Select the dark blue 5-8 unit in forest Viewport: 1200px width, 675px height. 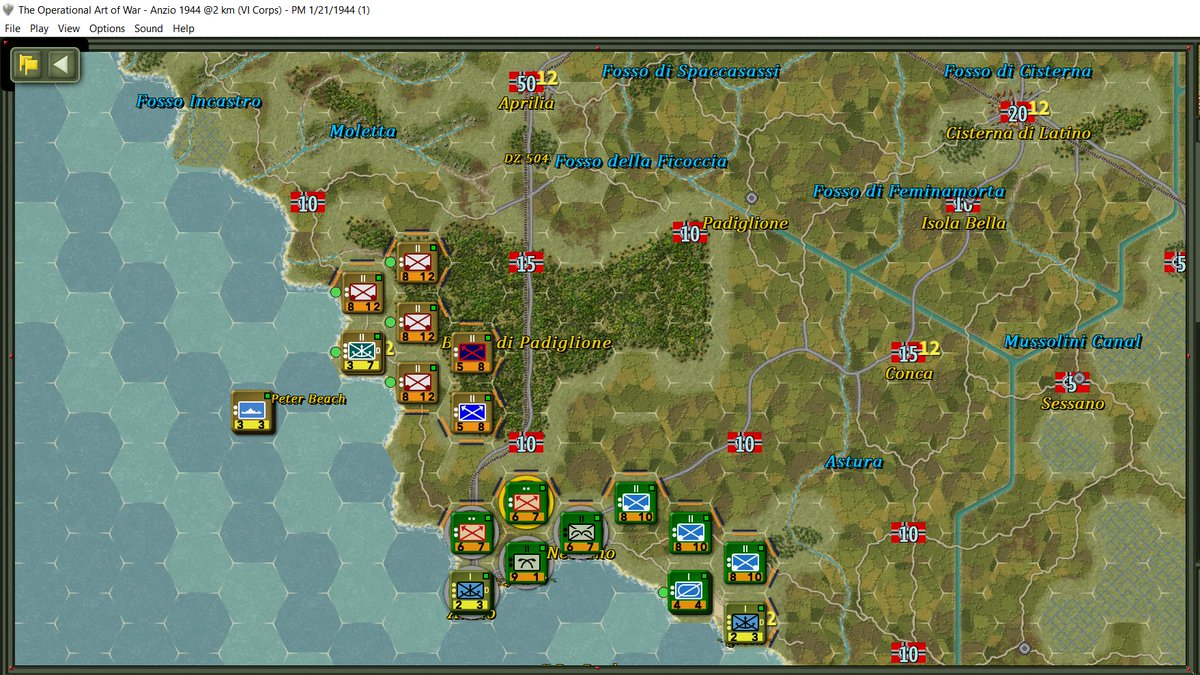[x=471, y=352]
